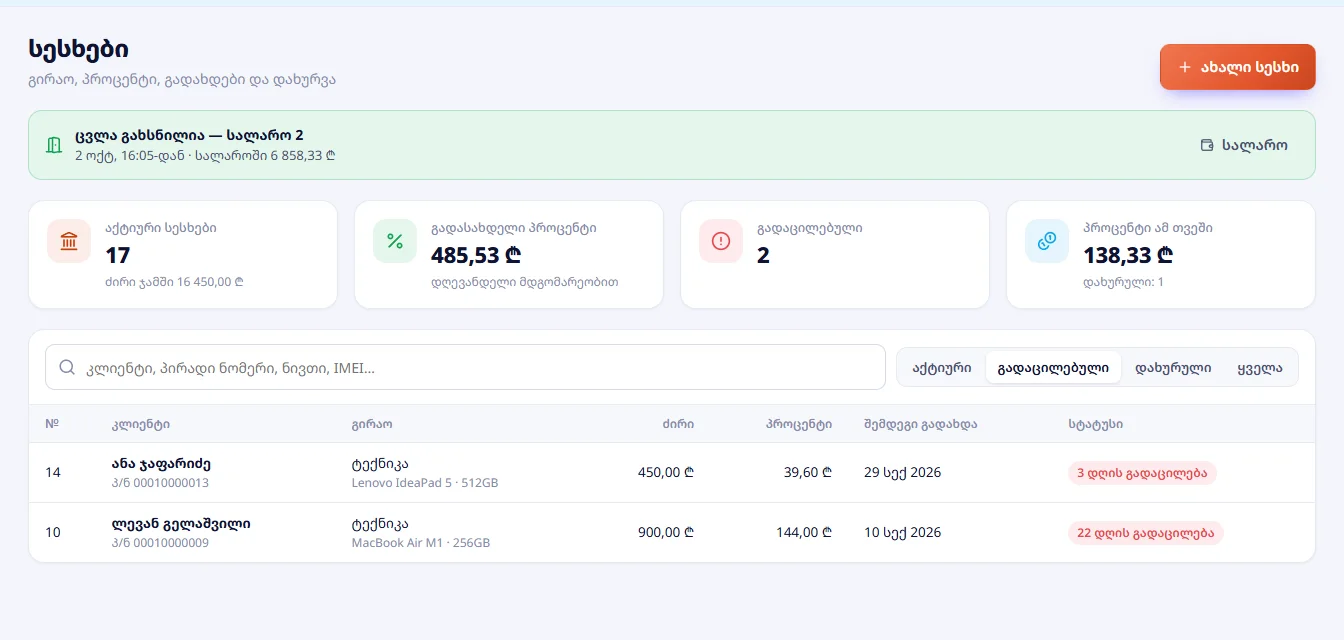
Task: Click the Lenovo IdeaPad 5 collateral text
Action: tap(425, 483)
